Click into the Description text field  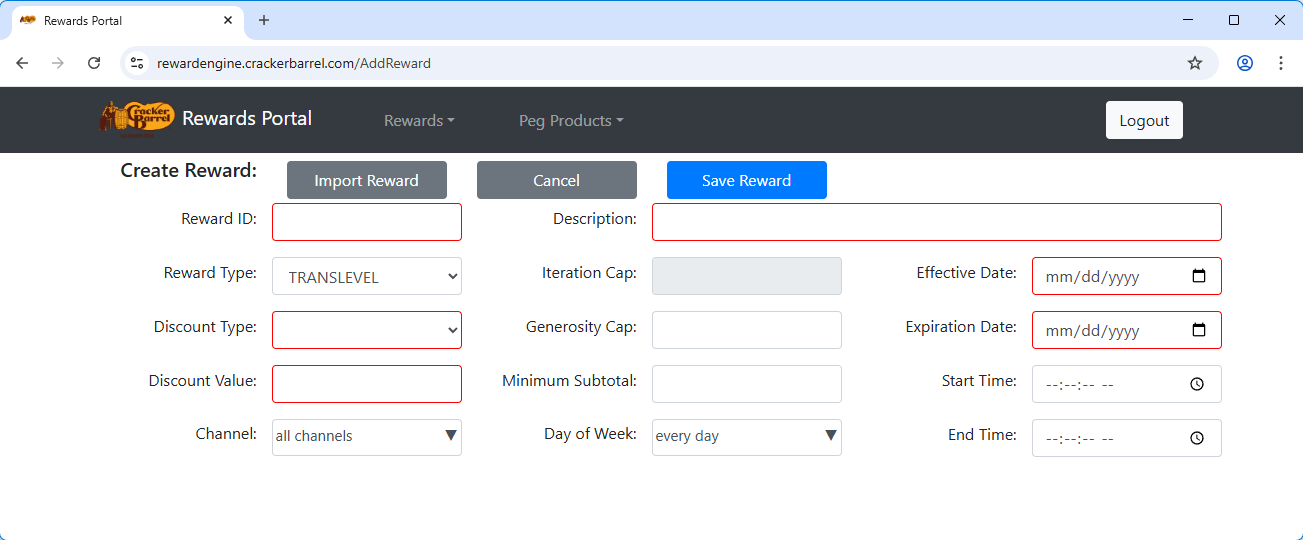[x=936, y=222]
